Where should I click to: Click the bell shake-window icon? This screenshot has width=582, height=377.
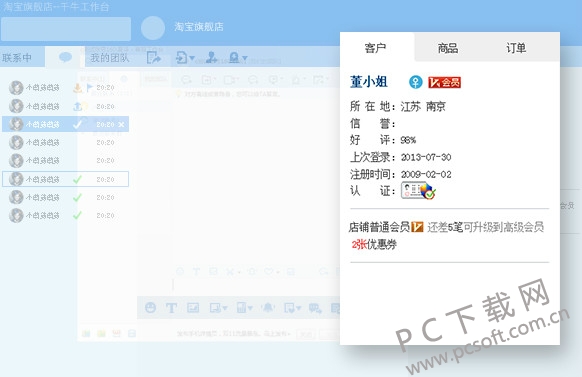pos(268,308)
